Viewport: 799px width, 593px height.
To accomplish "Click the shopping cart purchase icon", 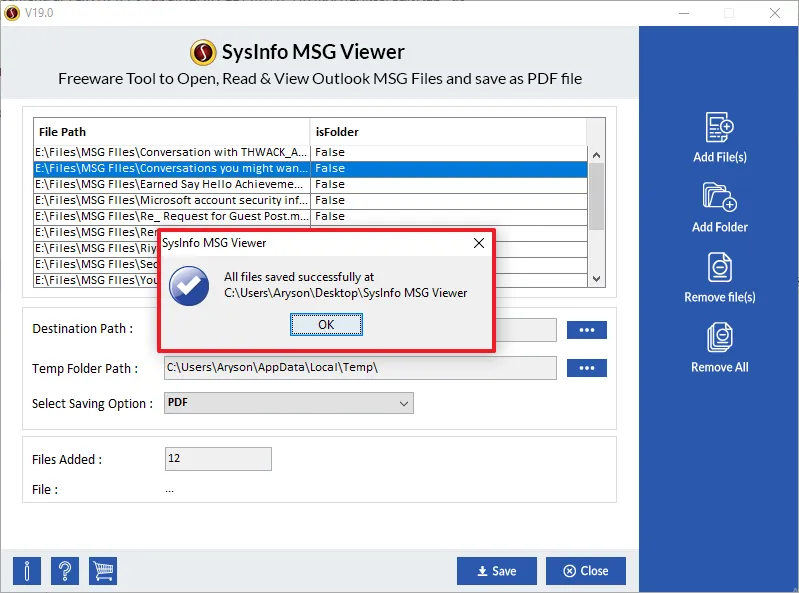I will coord(103,571).
